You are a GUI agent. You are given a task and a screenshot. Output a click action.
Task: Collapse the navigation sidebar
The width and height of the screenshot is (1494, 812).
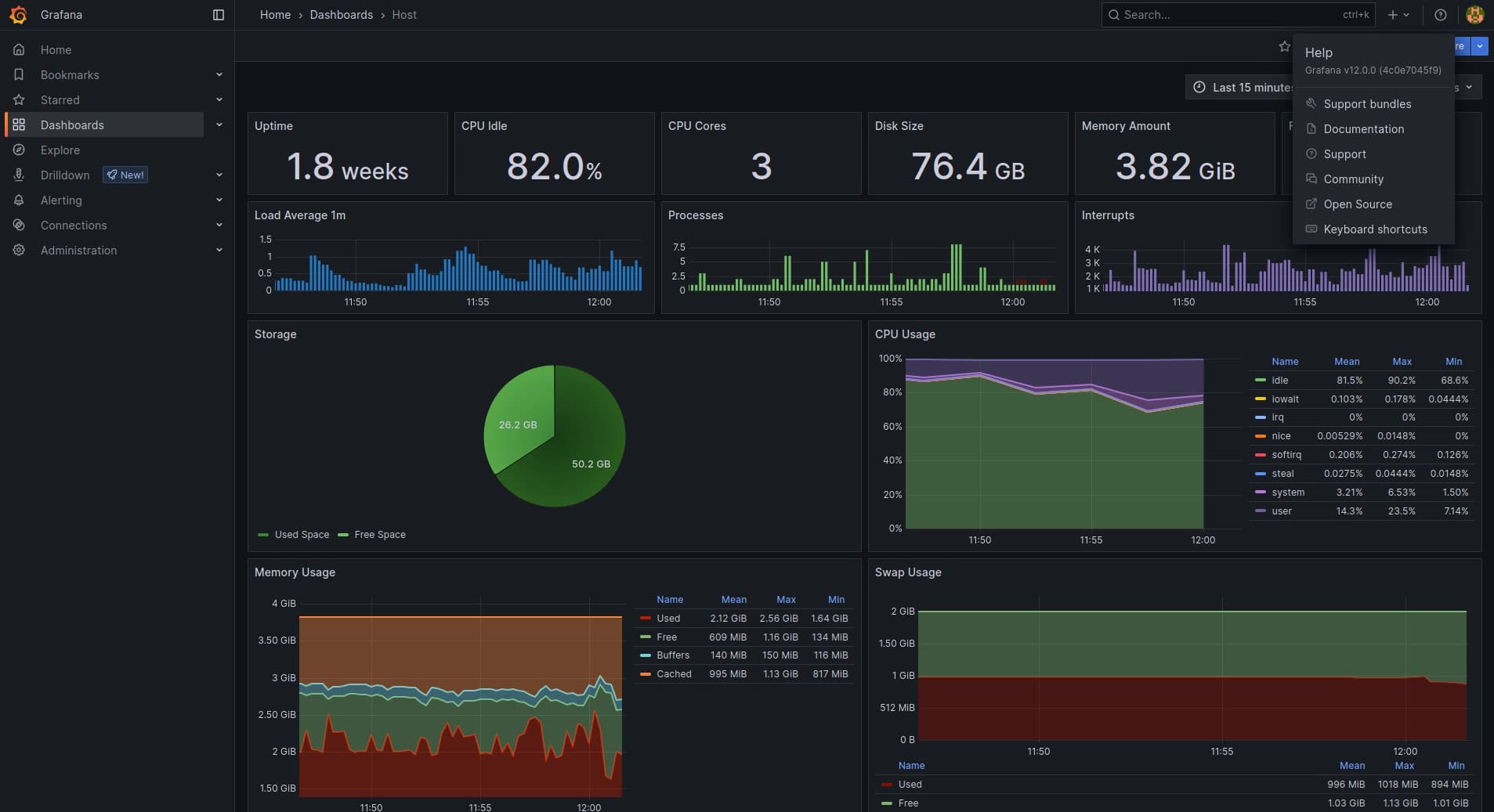tap(217, 14)
